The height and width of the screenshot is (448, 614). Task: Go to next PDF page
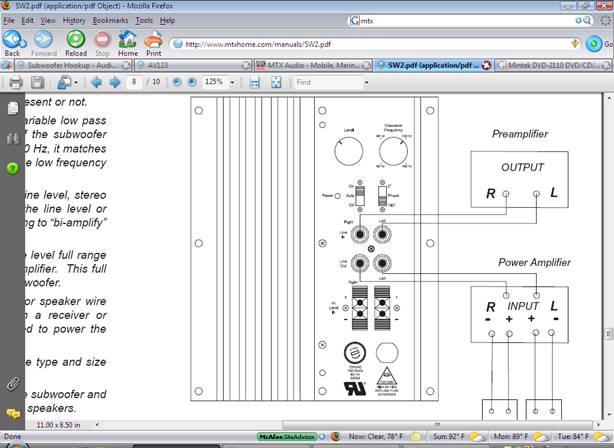(115, 82)
